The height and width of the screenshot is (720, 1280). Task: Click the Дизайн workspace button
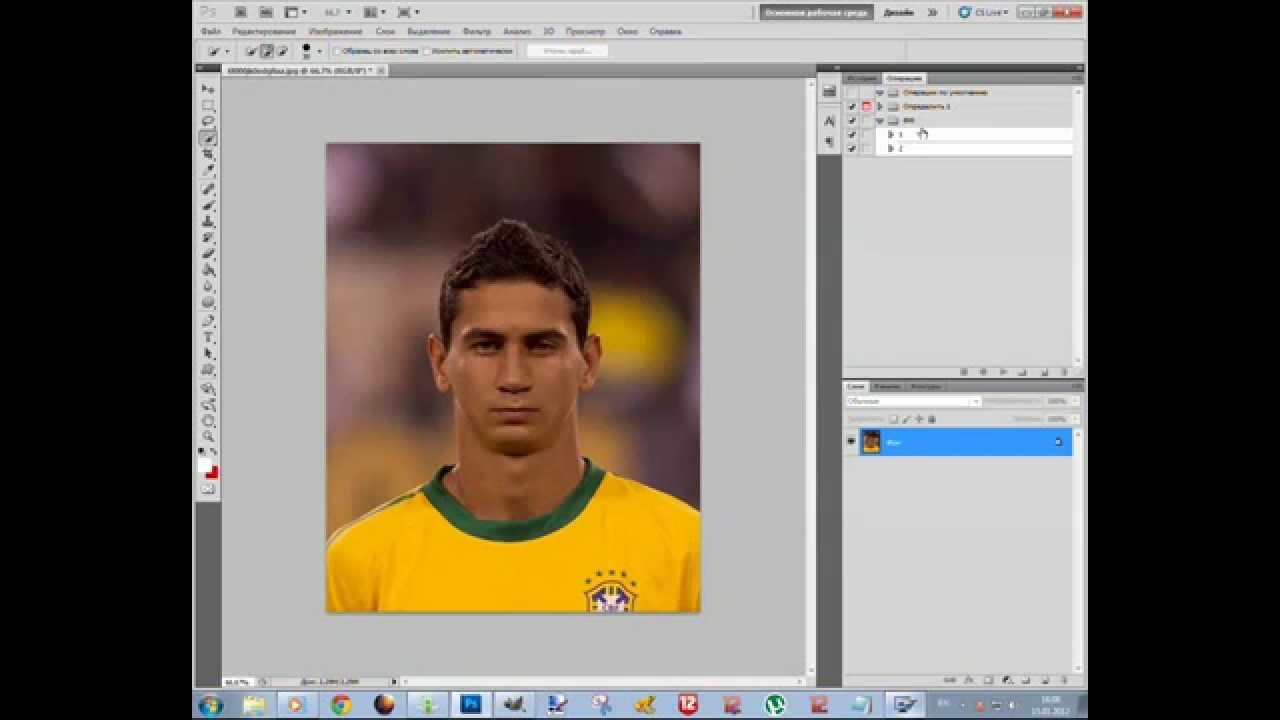[x=898, y=13]
